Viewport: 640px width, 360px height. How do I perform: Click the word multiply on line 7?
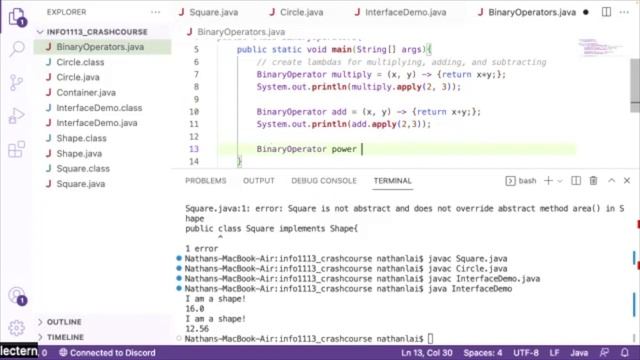click(351, 75)
